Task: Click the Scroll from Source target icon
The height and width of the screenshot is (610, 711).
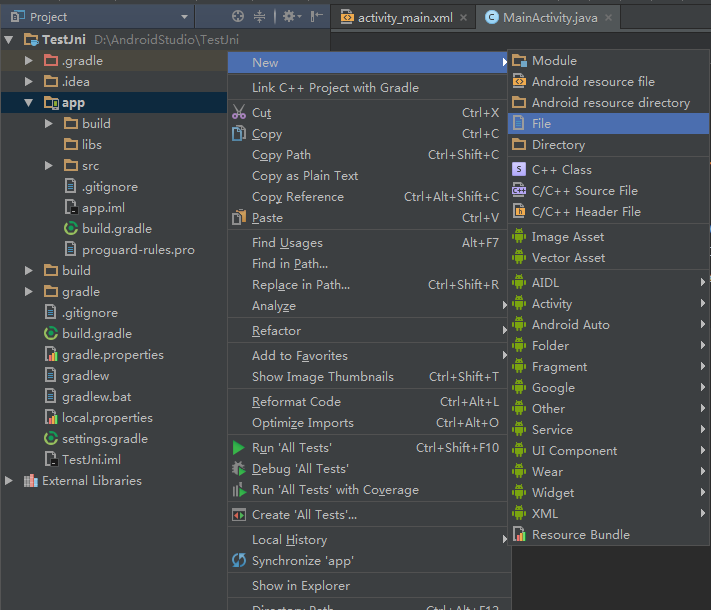Action: pyautogui.click(x=238, y=16)
